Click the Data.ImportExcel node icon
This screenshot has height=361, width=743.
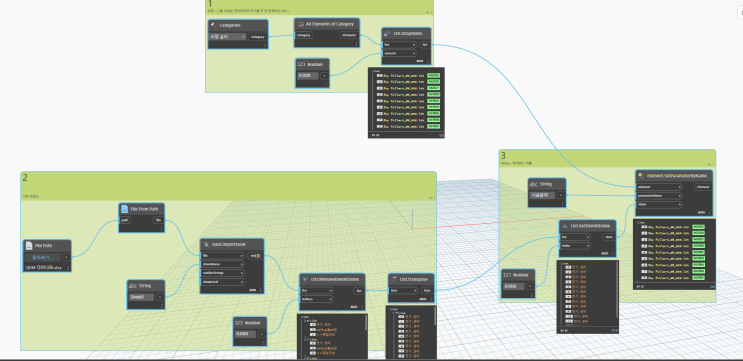(206, 244)
